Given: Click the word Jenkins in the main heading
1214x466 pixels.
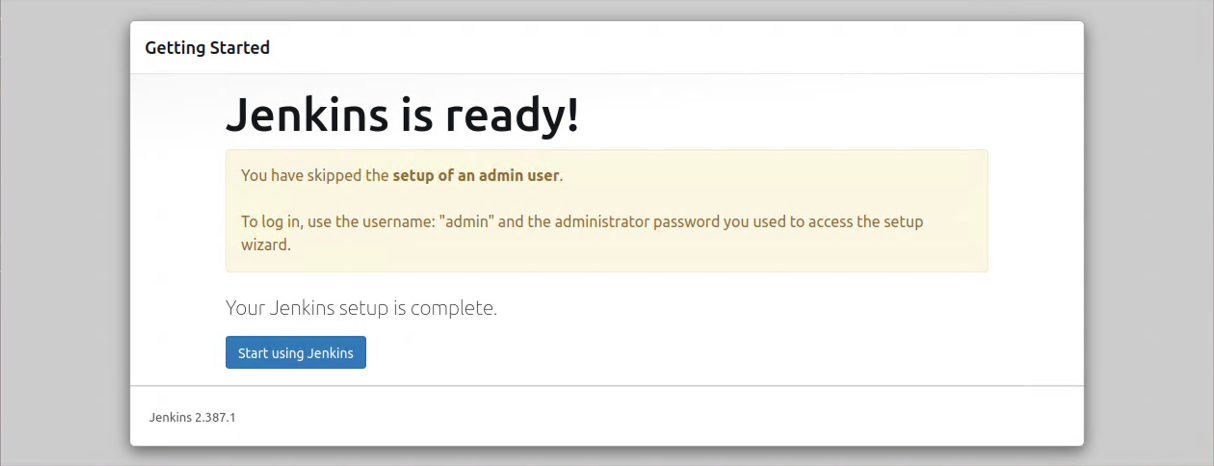Looking at the screenshot, I should coord(307,115).
